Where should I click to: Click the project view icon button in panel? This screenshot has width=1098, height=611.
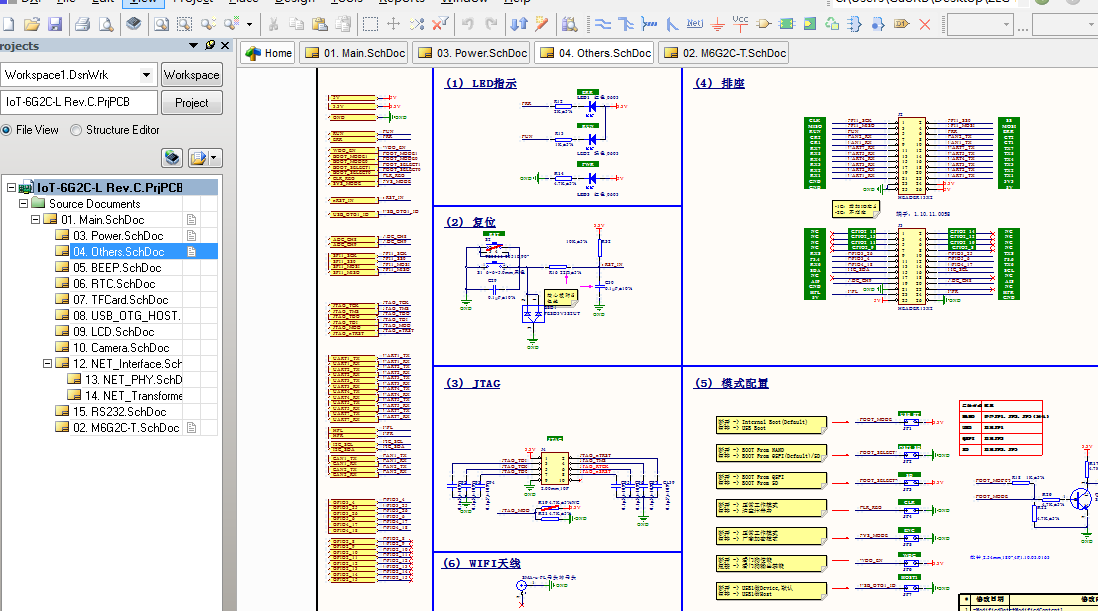(172, 158)
